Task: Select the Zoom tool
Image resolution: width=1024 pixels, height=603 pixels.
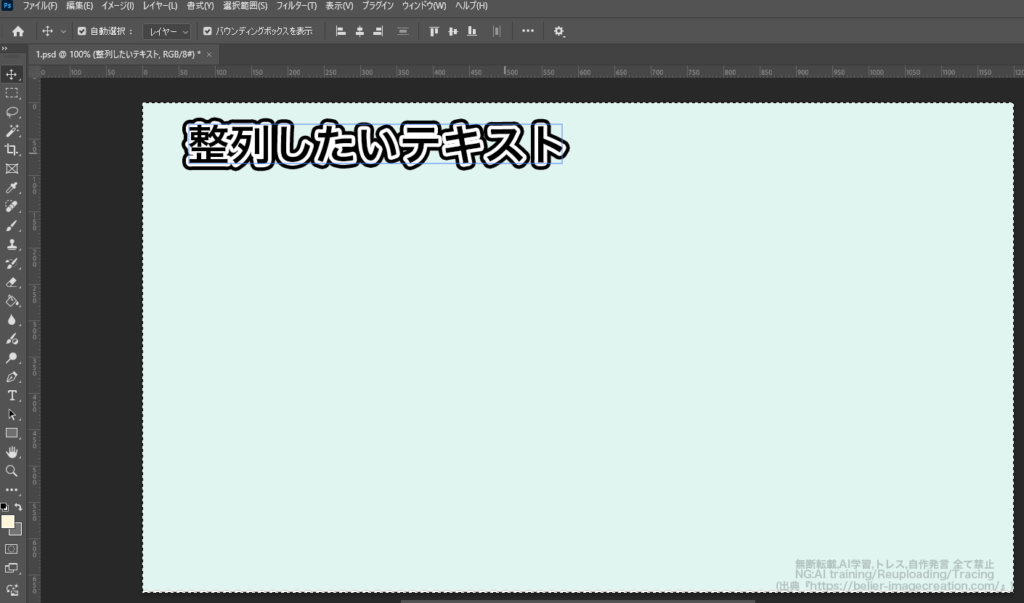Action: (x=12, y=470)
